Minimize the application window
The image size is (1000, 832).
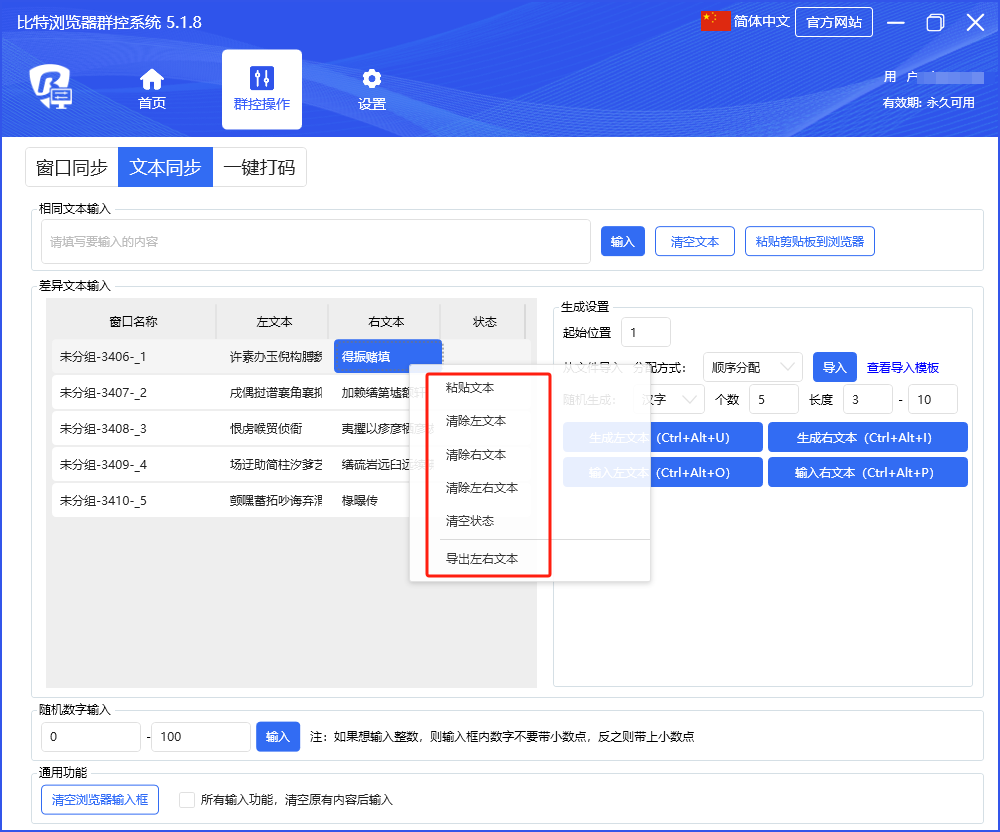(896, 23)
